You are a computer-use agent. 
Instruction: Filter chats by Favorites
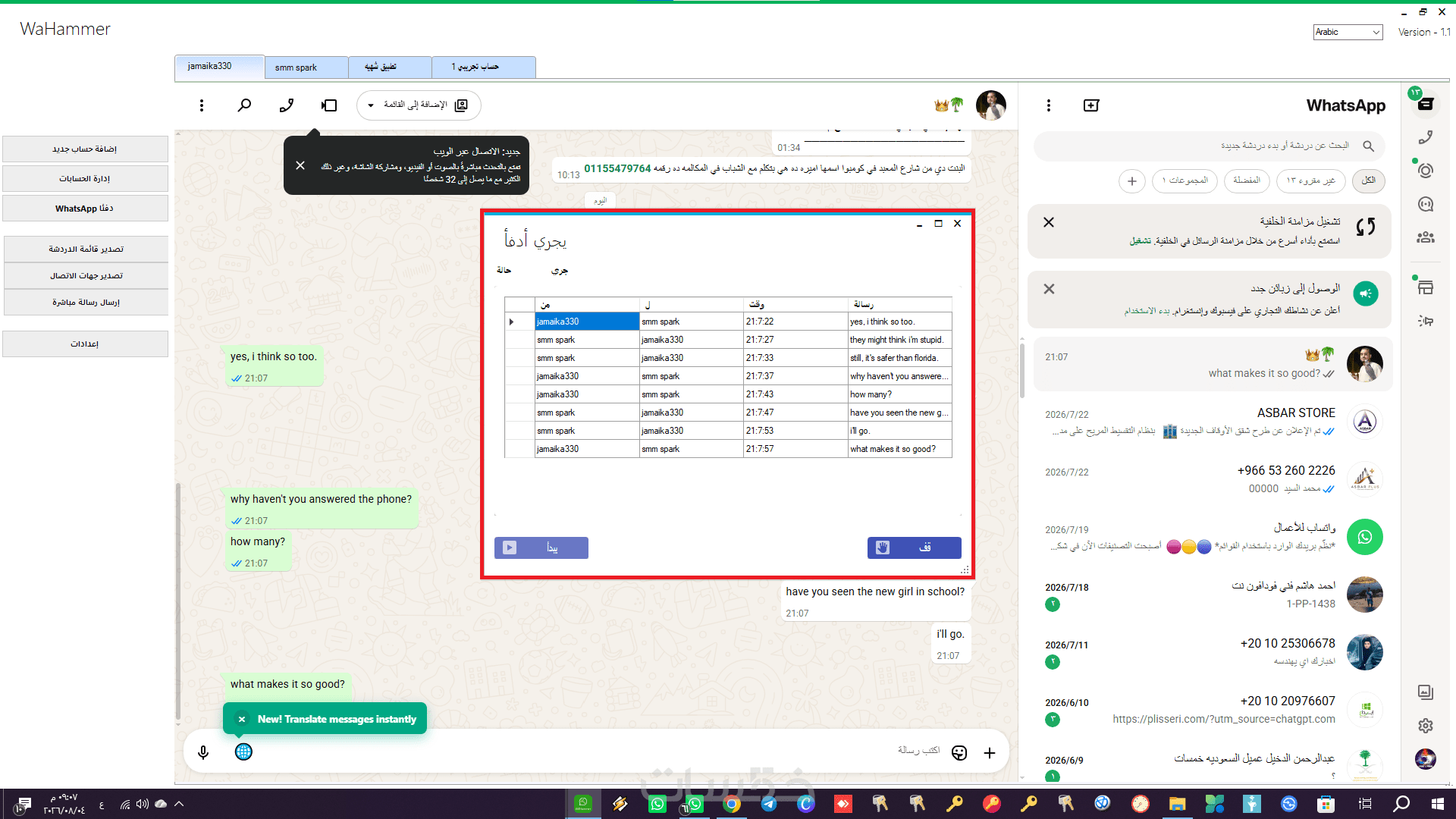tap(1247, 180)
